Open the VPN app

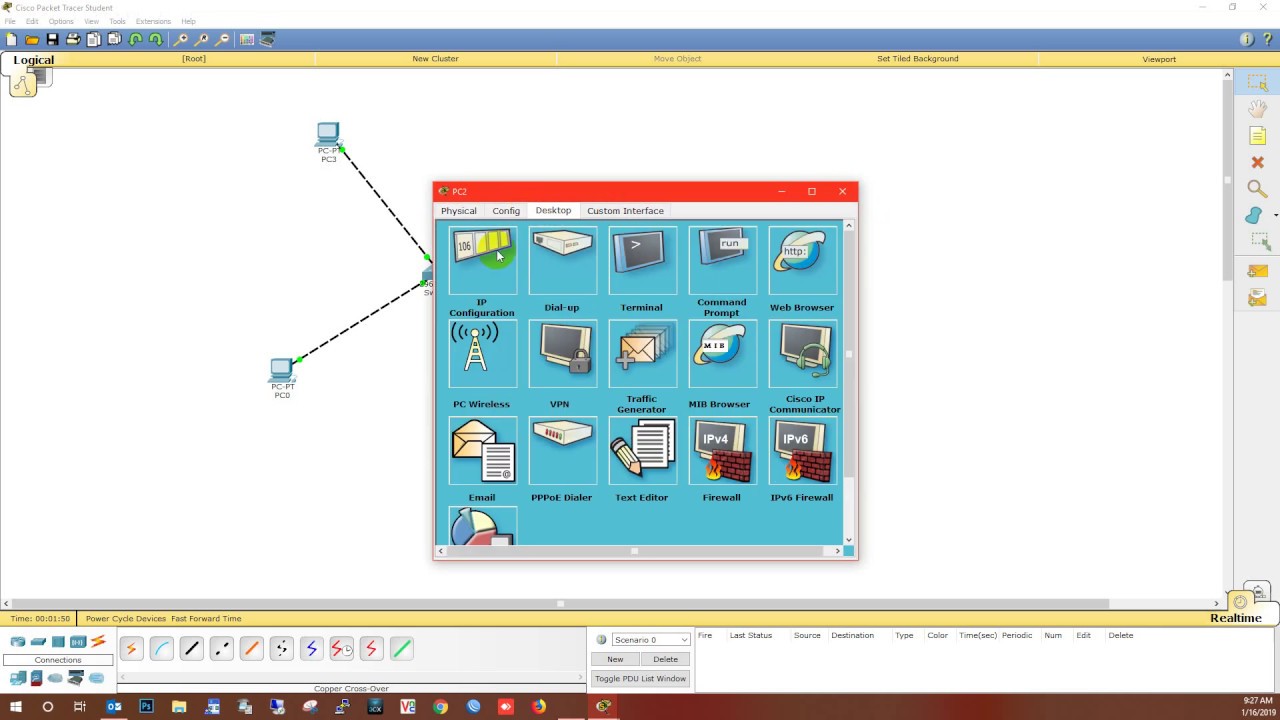tap(563, 354)
